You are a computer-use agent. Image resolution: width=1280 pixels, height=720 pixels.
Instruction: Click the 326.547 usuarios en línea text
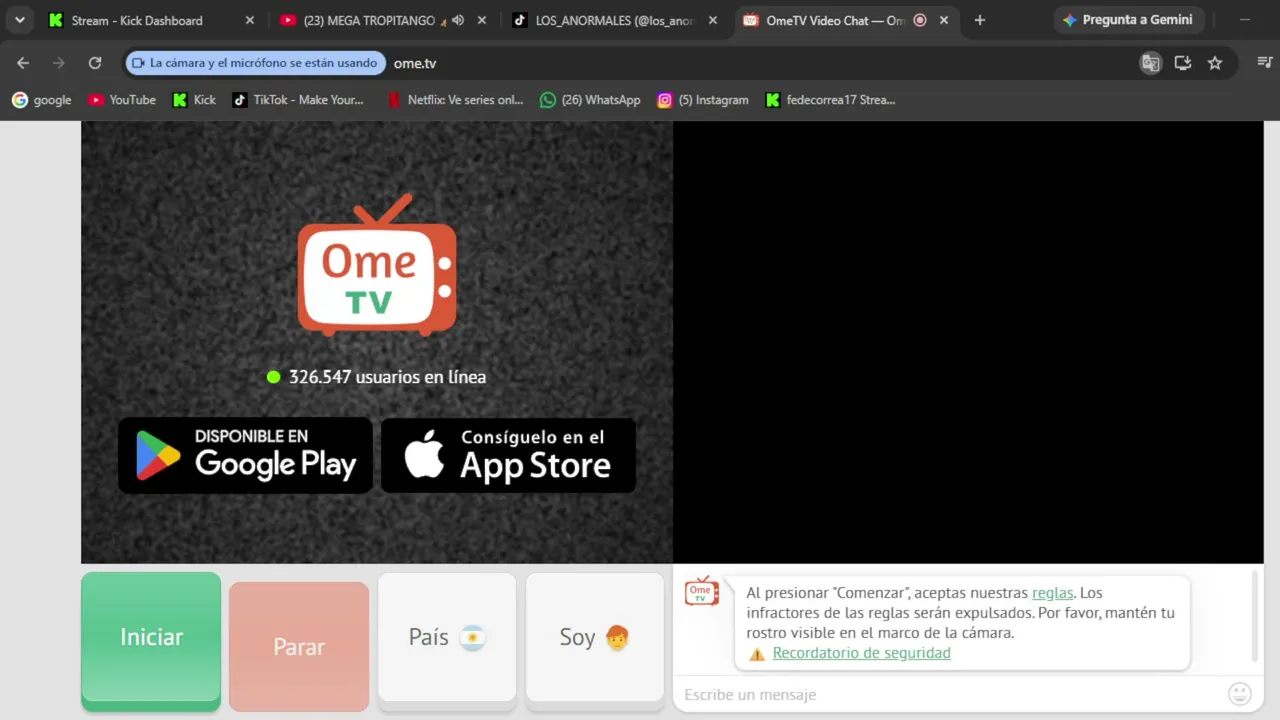coord(387,377)
